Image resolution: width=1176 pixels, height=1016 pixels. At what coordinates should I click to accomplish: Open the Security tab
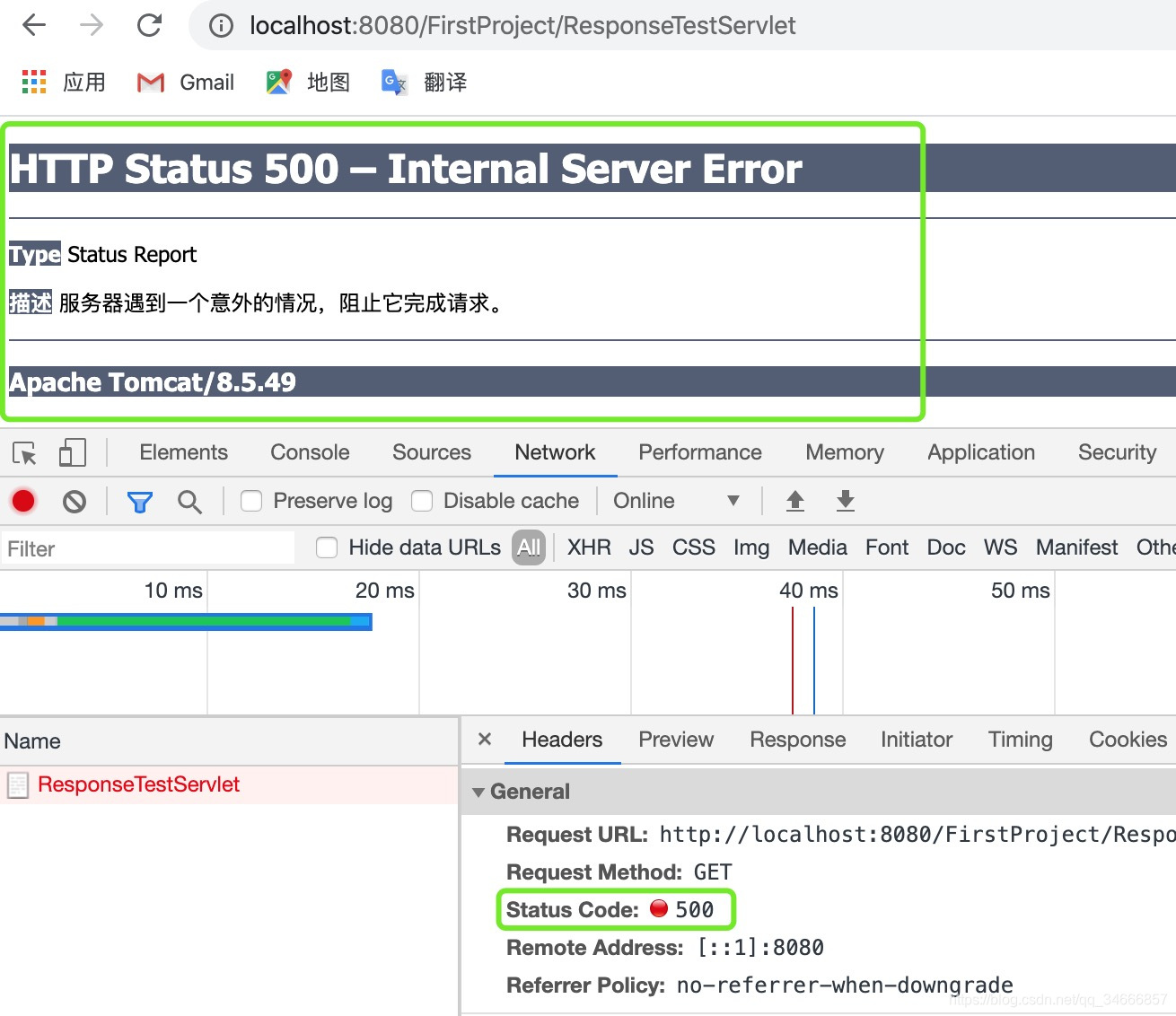coord(1118,452)
